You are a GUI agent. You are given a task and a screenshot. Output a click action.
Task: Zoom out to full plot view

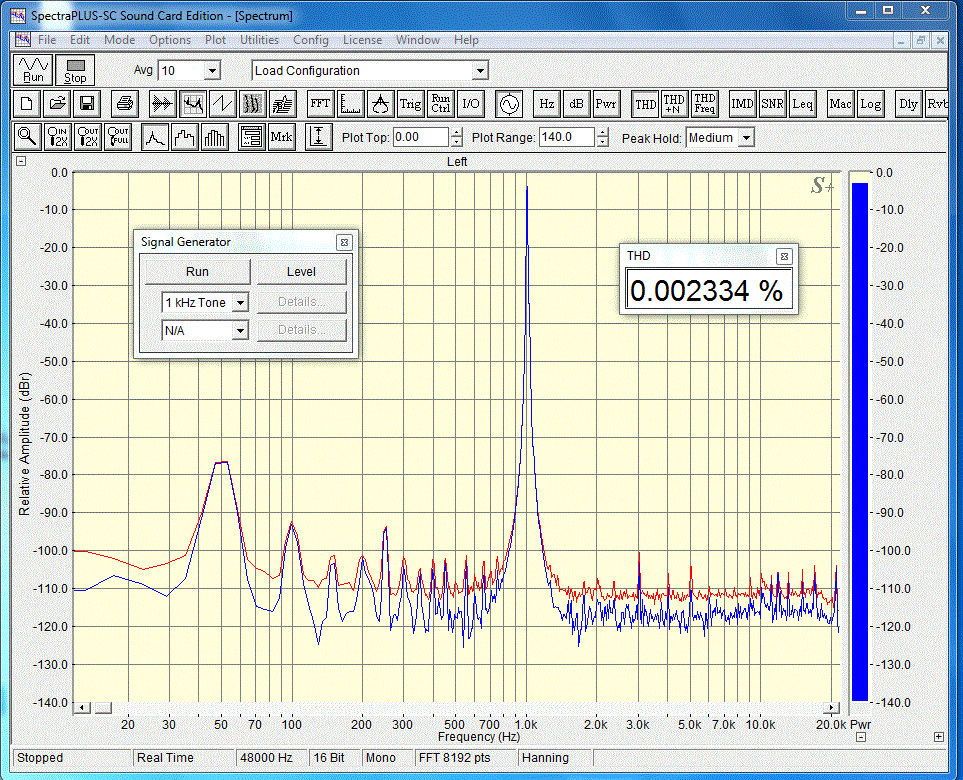coord(118,137)
